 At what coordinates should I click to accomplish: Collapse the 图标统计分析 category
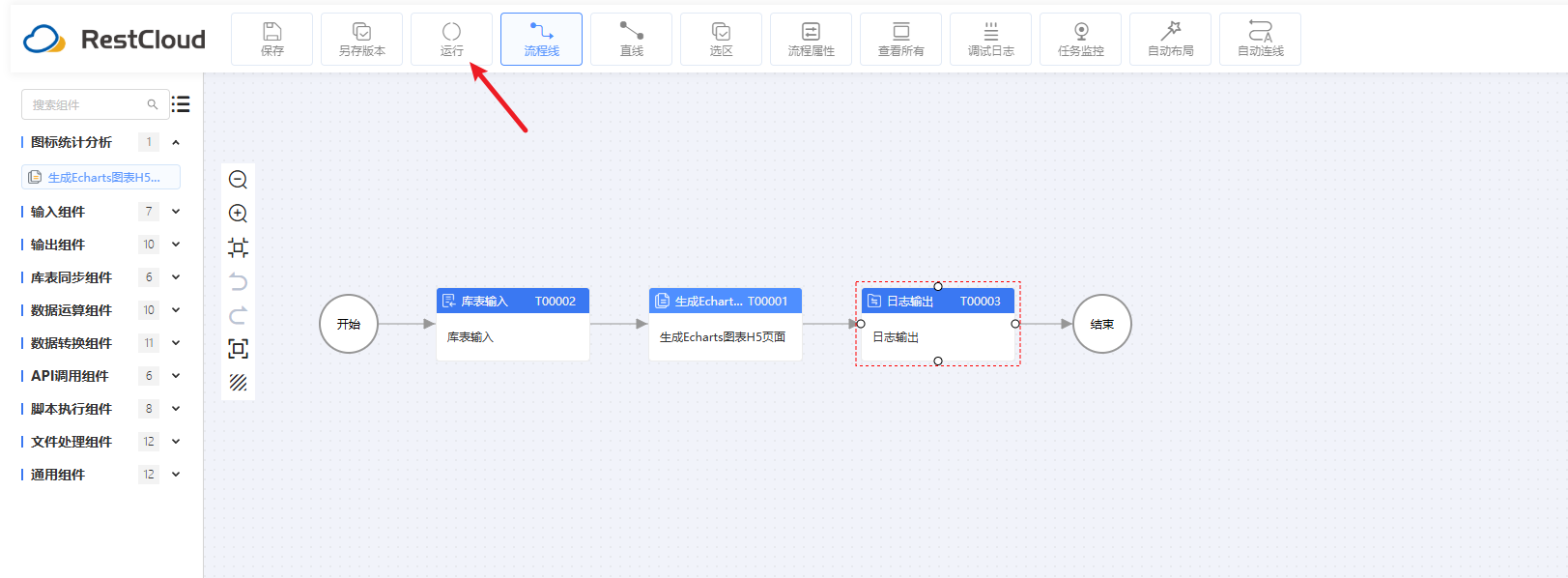pos(176,142)
